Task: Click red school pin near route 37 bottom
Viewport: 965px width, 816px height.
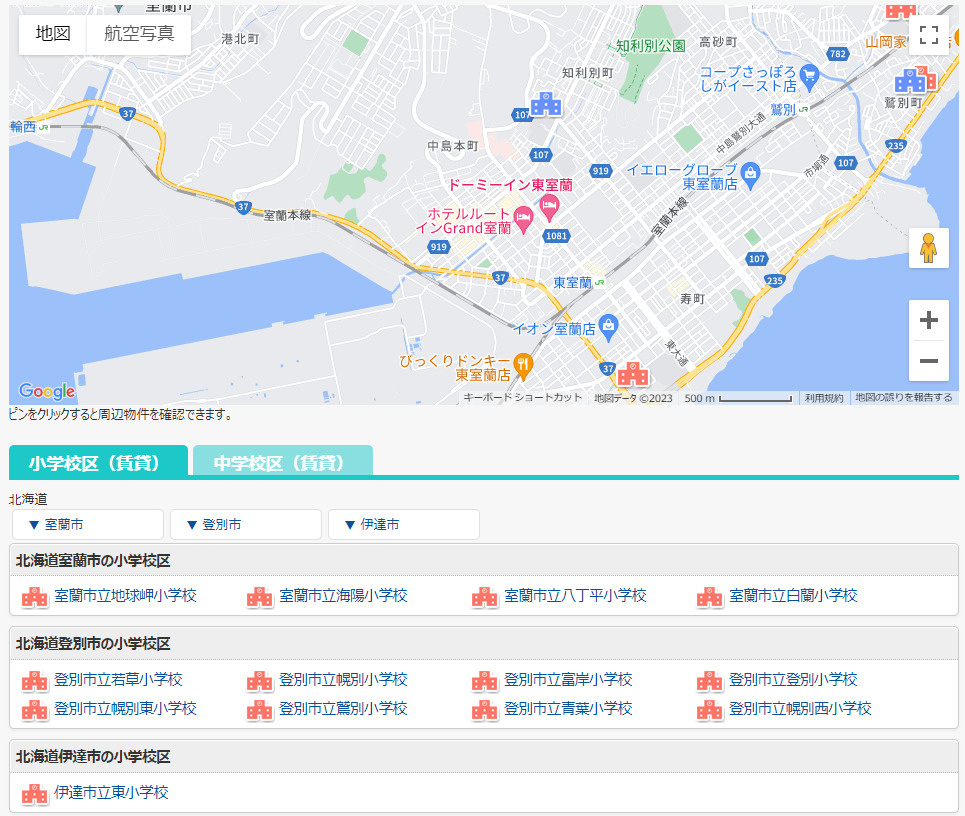Action: pos(633,374)
